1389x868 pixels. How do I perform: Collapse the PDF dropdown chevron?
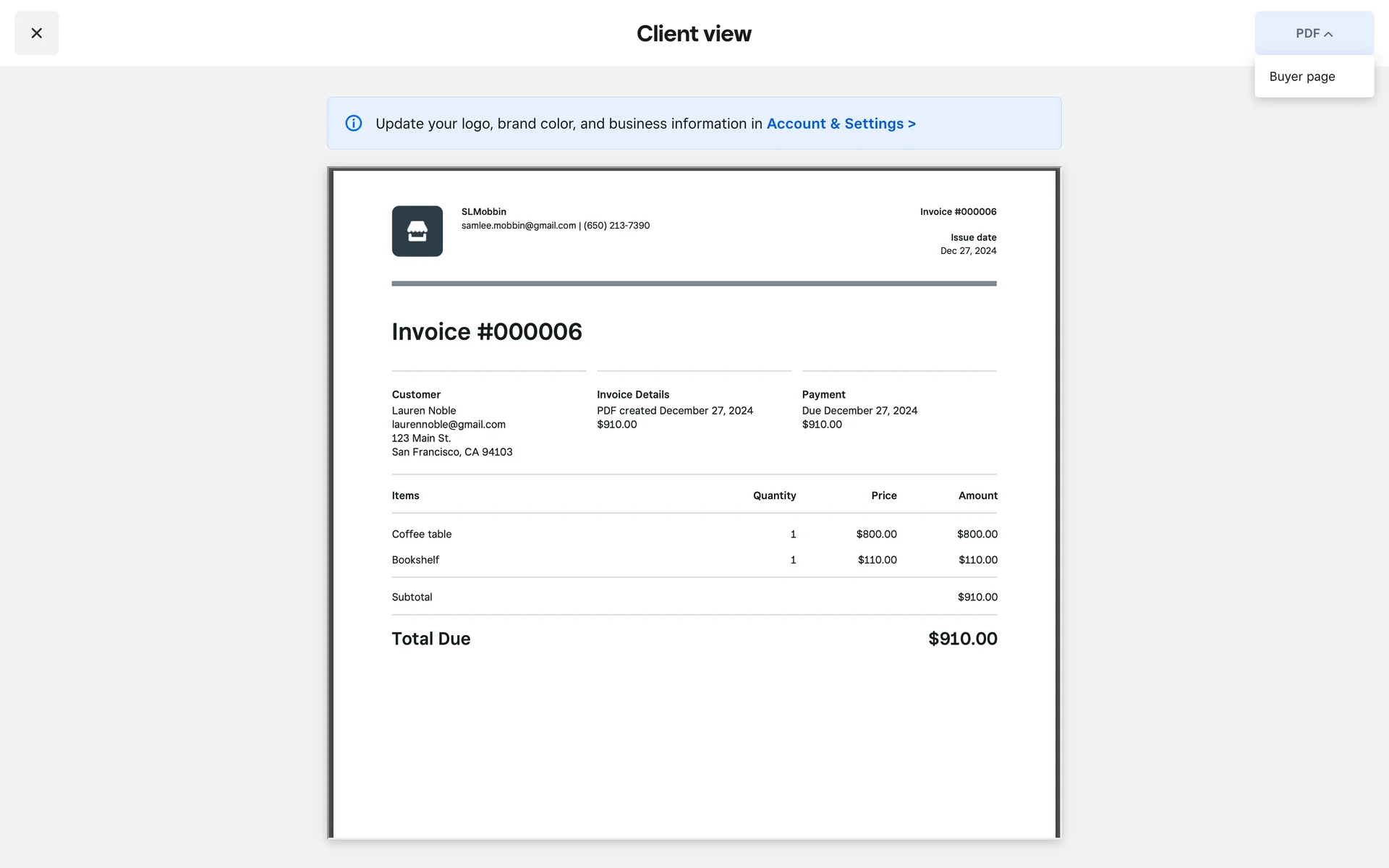(1328, 34)
